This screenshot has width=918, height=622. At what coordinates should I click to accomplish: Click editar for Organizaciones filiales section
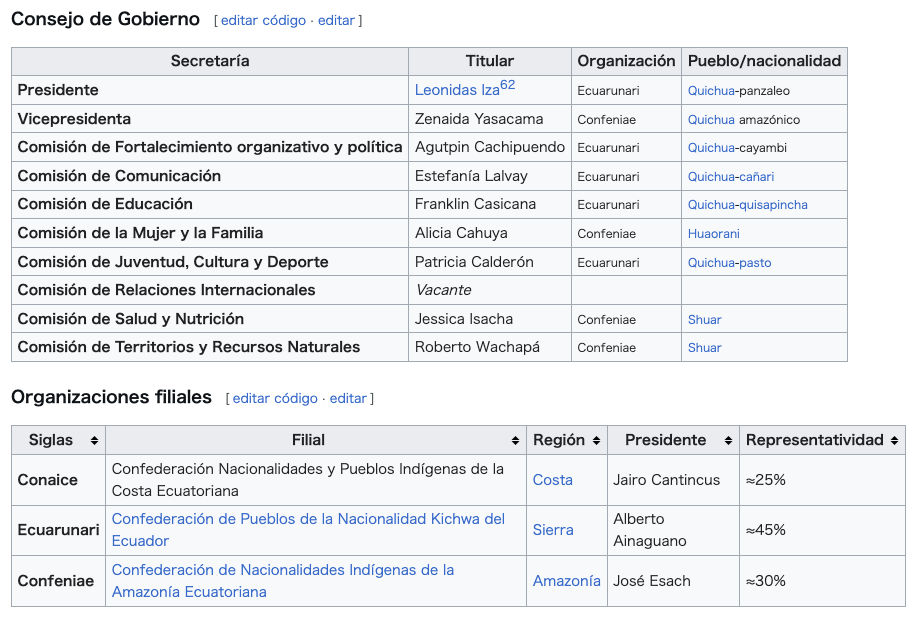click(348, 398)
